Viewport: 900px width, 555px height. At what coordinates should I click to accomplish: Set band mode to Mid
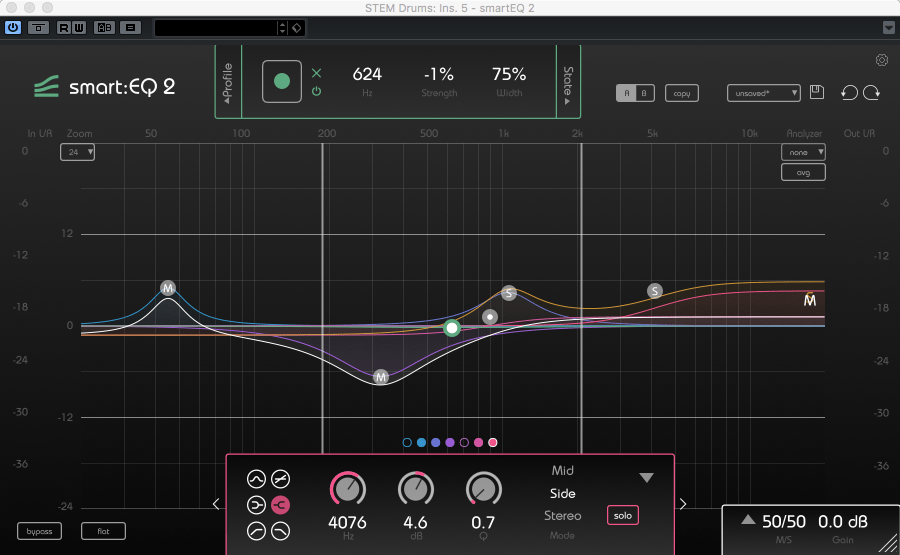(x=562, y=471)
